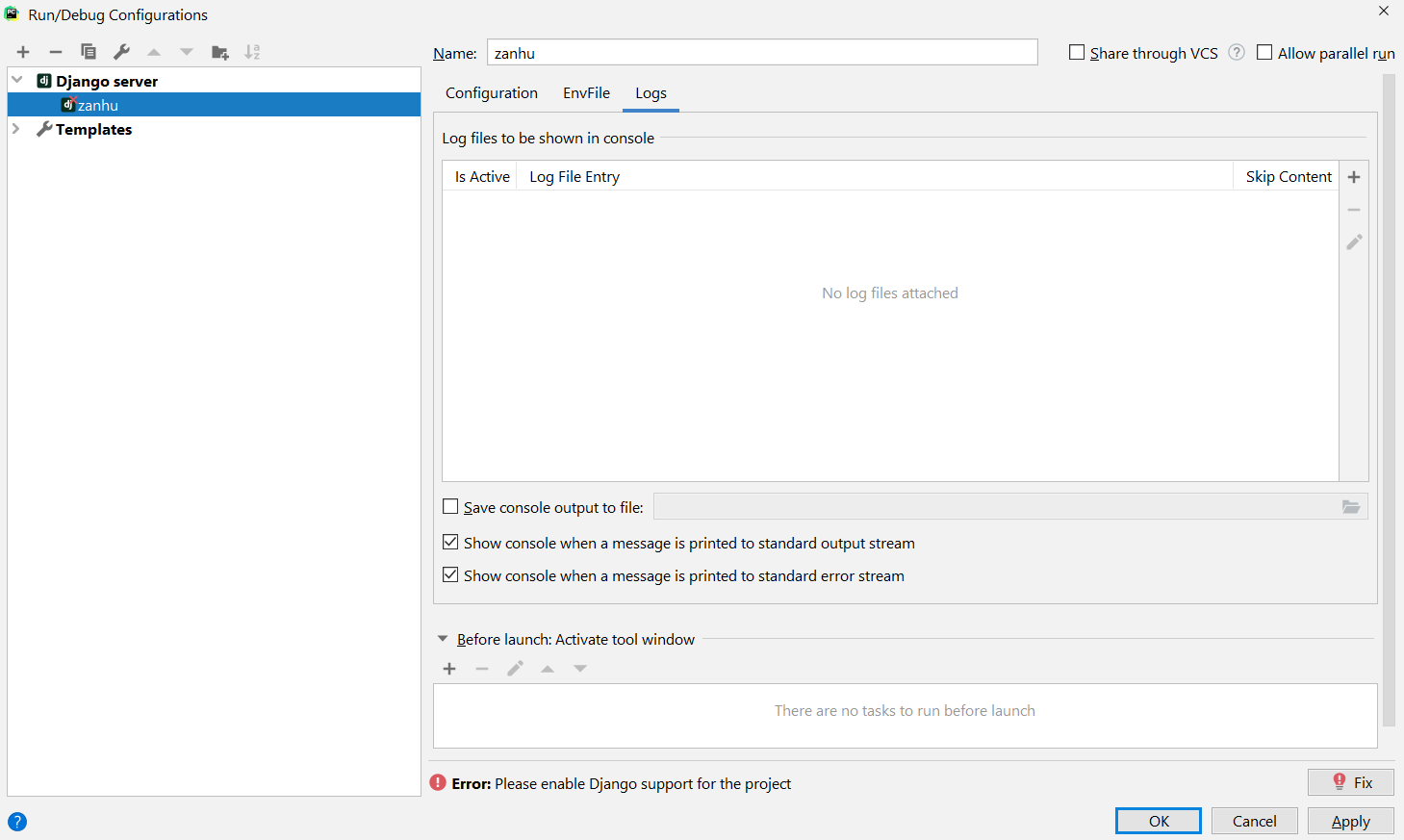This screenshot has height=840, width=1404.
Task: Edit log file entry with pencil icon
Action: 1354,242
